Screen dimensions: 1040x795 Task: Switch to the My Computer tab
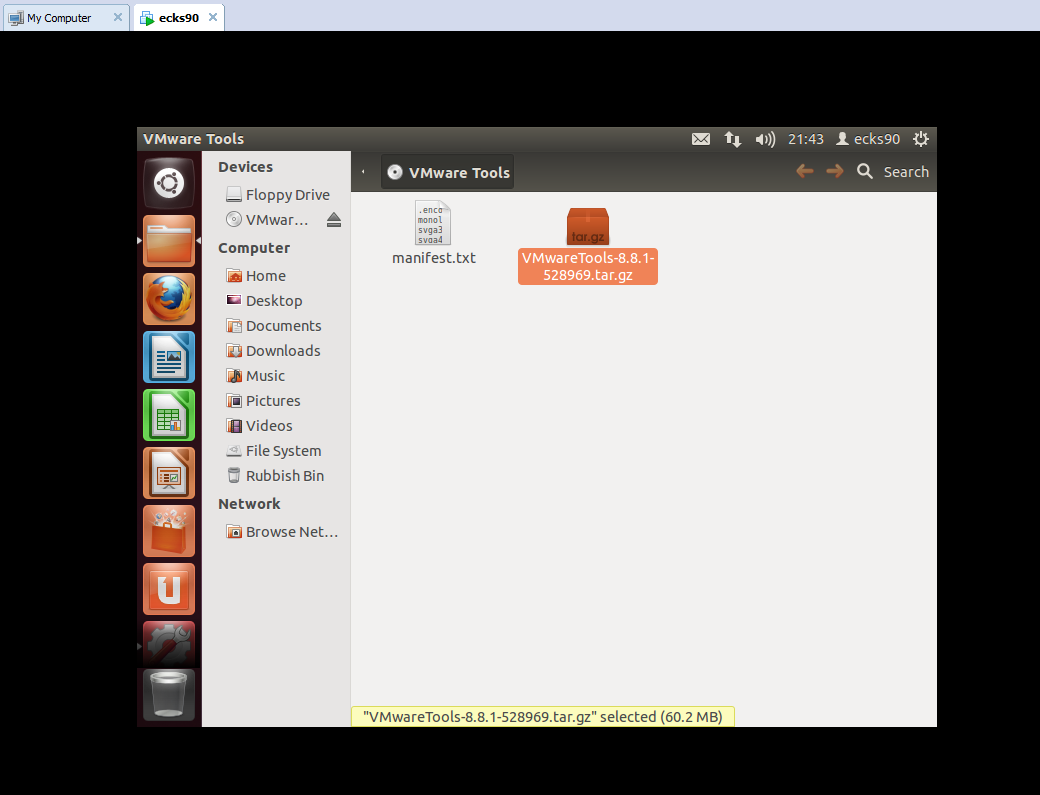(x=57, y=18)
